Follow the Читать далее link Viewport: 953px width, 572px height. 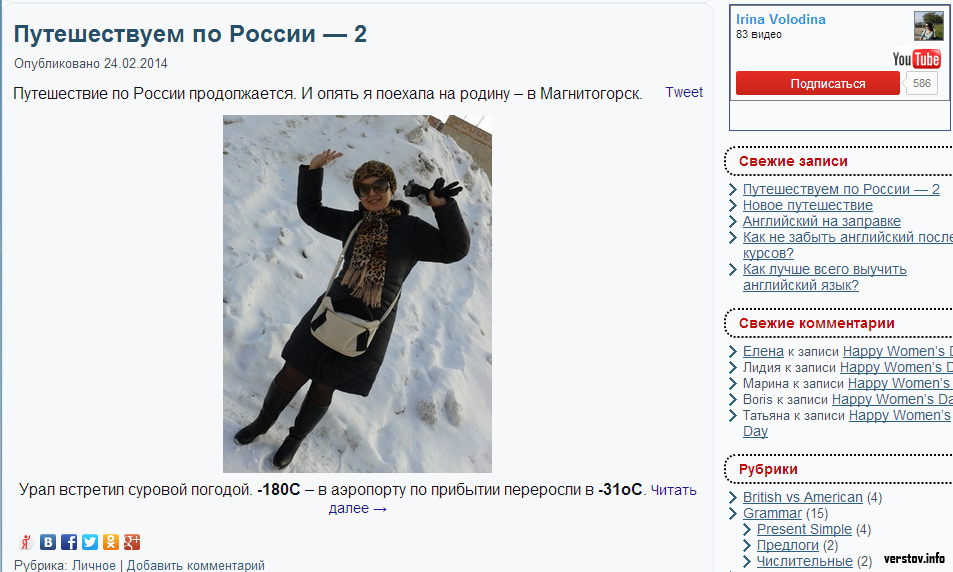(x=512, y=499)
